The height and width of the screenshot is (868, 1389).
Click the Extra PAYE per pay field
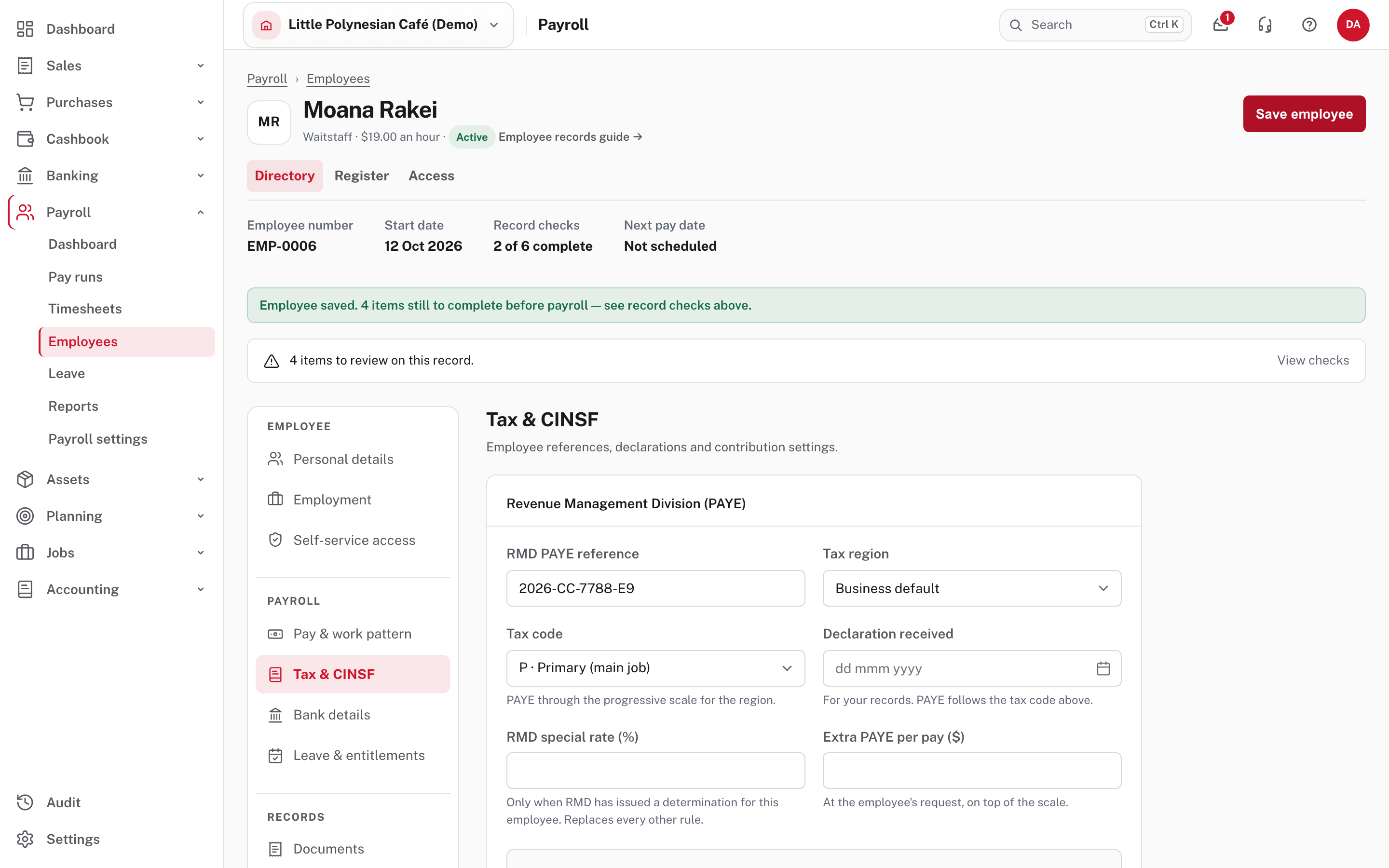(x=972, y=771)
